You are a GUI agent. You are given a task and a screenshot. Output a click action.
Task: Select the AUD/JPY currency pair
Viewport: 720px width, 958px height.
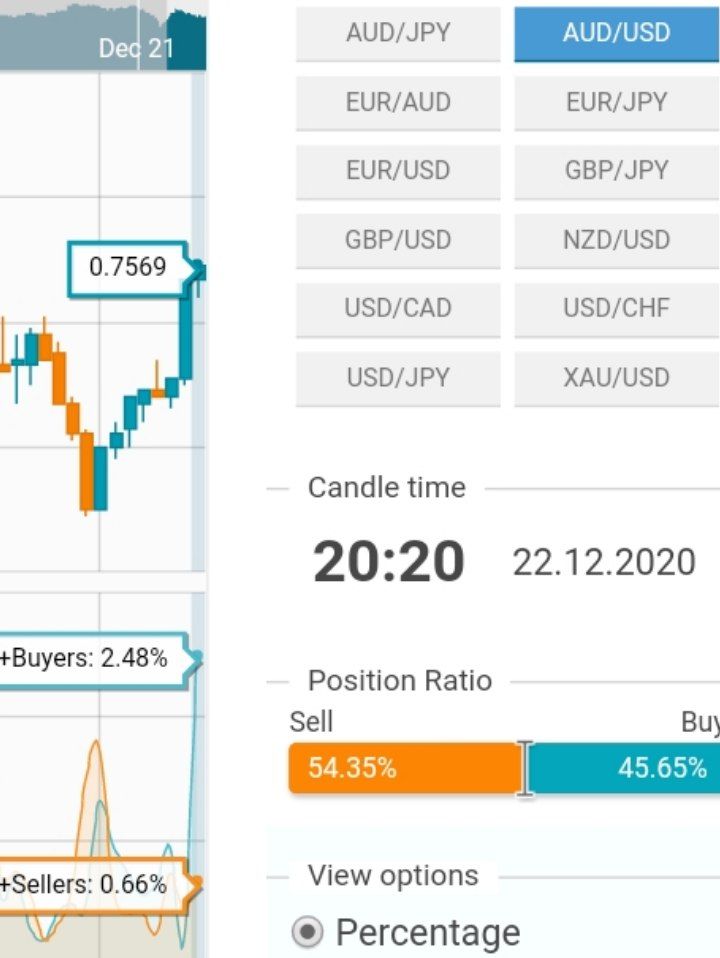(x=398, y=33)
